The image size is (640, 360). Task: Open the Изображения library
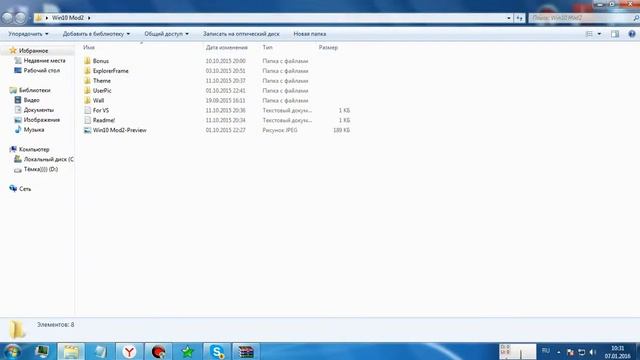42,120
